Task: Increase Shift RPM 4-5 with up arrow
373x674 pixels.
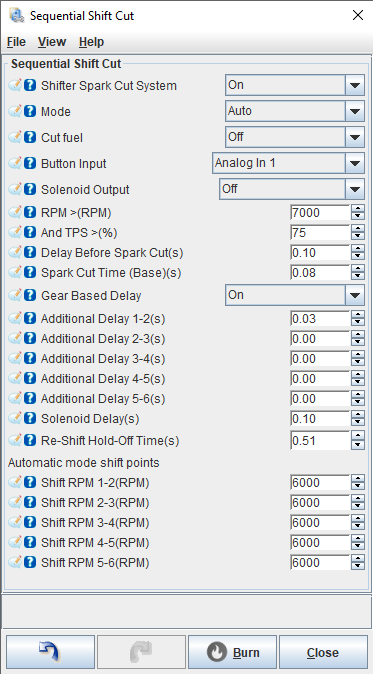Action: (358, 539)
